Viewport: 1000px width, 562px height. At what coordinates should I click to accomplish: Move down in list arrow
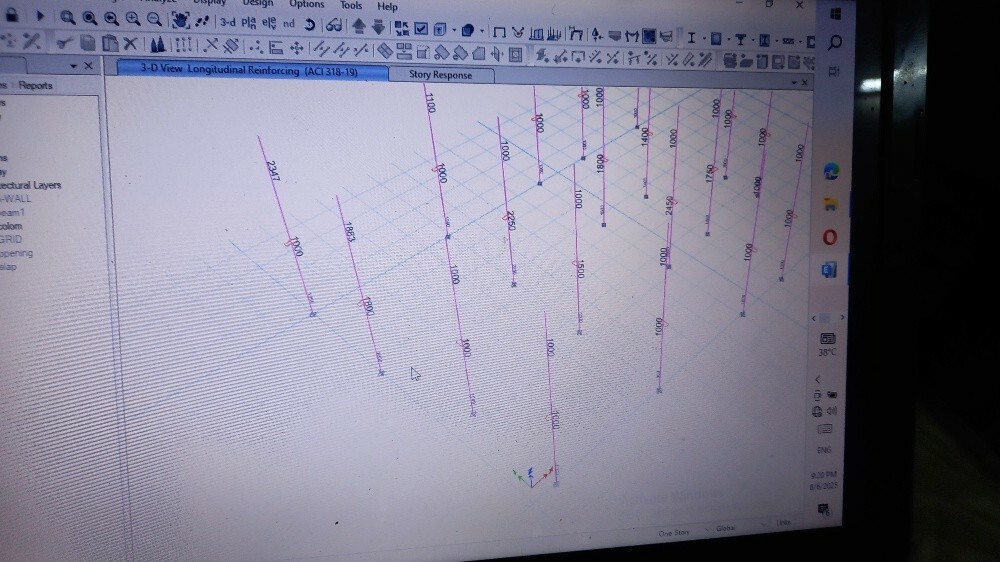[x=378, y=27]
